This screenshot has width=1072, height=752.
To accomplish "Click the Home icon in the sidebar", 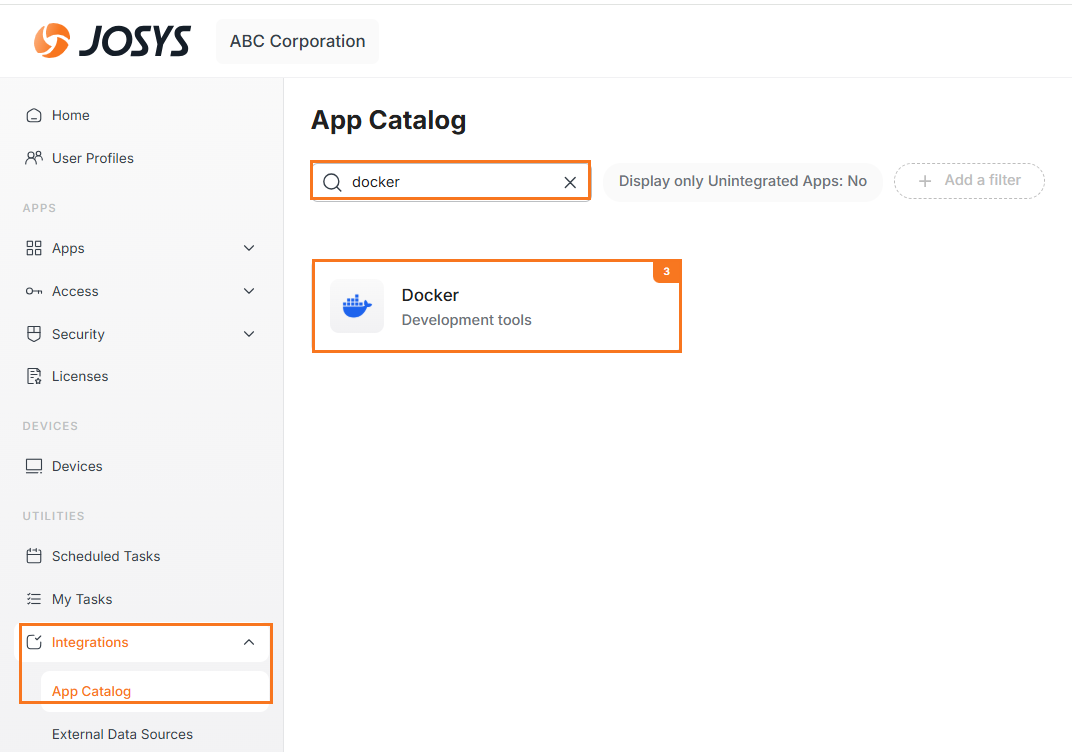I will [34, 115].
